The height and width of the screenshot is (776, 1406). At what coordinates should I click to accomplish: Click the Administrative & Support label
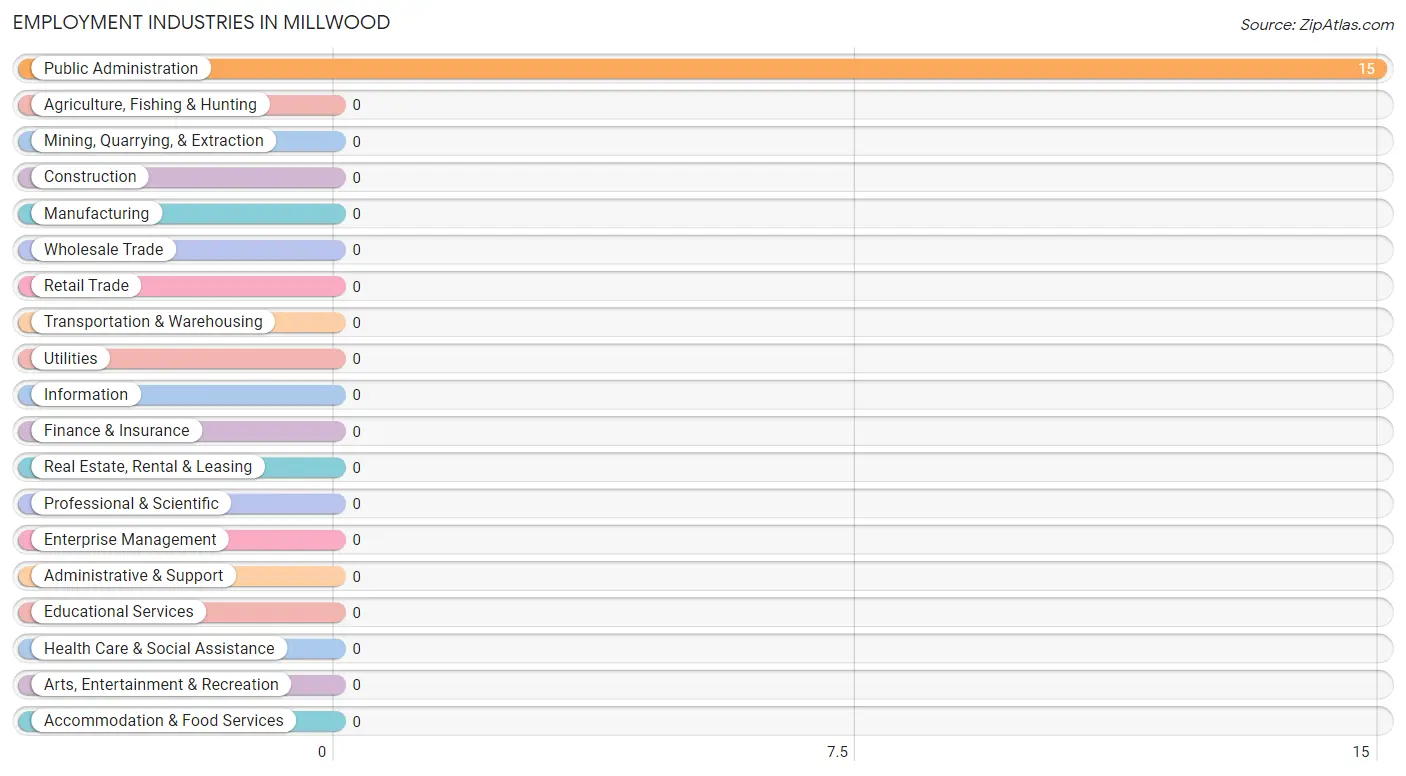tap(134, 575)
